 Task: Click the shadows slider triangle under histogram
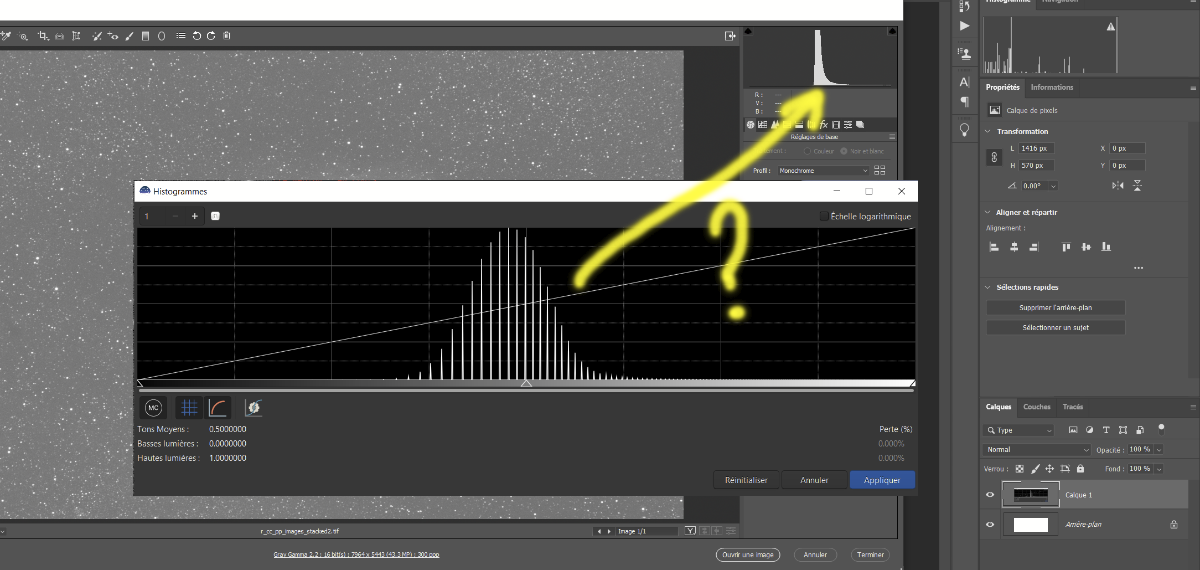click(x=141, y=383)
